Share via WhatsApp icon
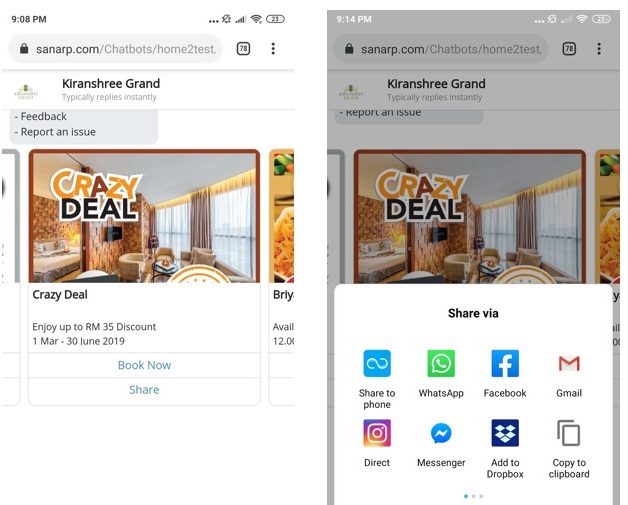 (441, 363)
